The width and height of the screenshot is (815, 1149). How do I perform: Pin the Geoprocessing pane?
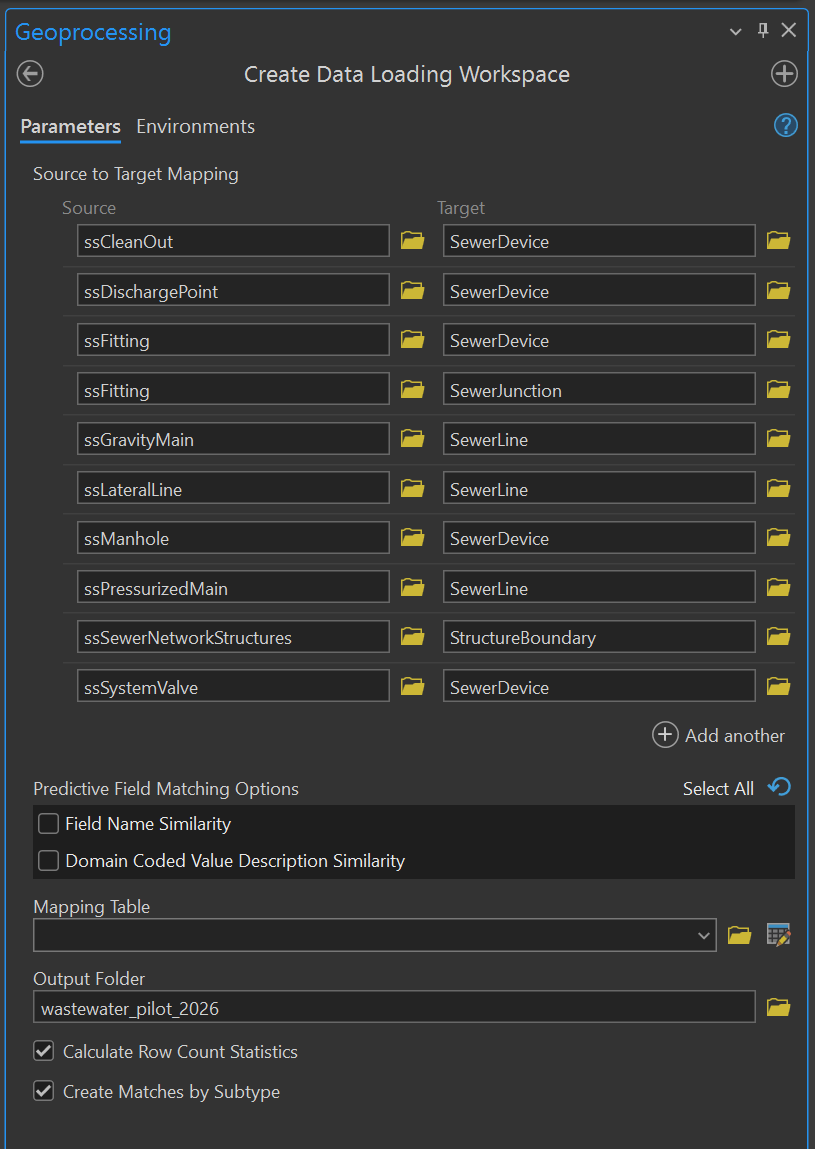click(x=762, y=30)
